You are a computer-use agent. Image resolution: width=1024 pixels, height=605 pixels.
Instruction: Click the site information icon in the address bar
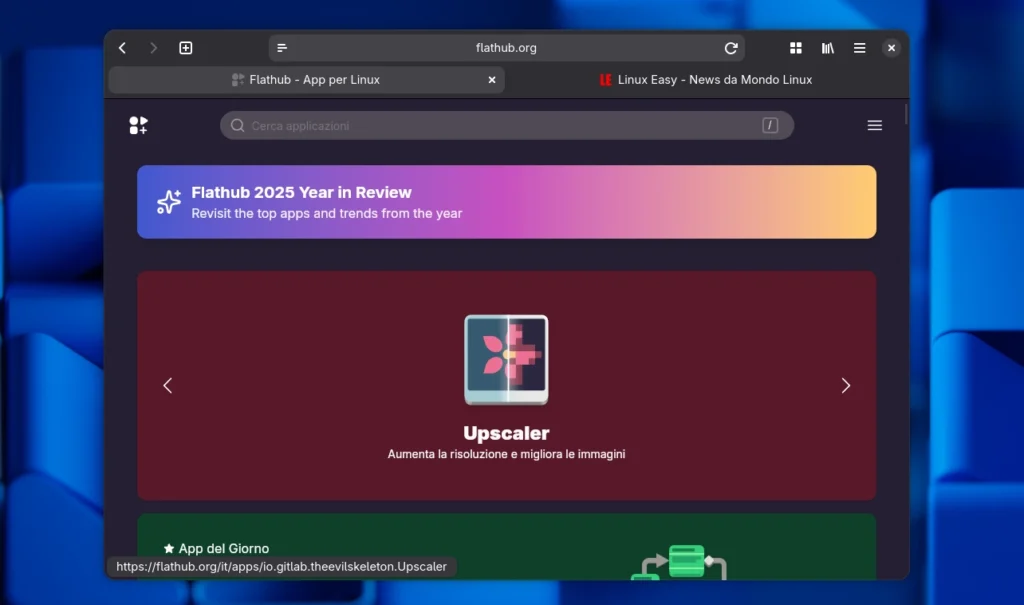[281, 47]
